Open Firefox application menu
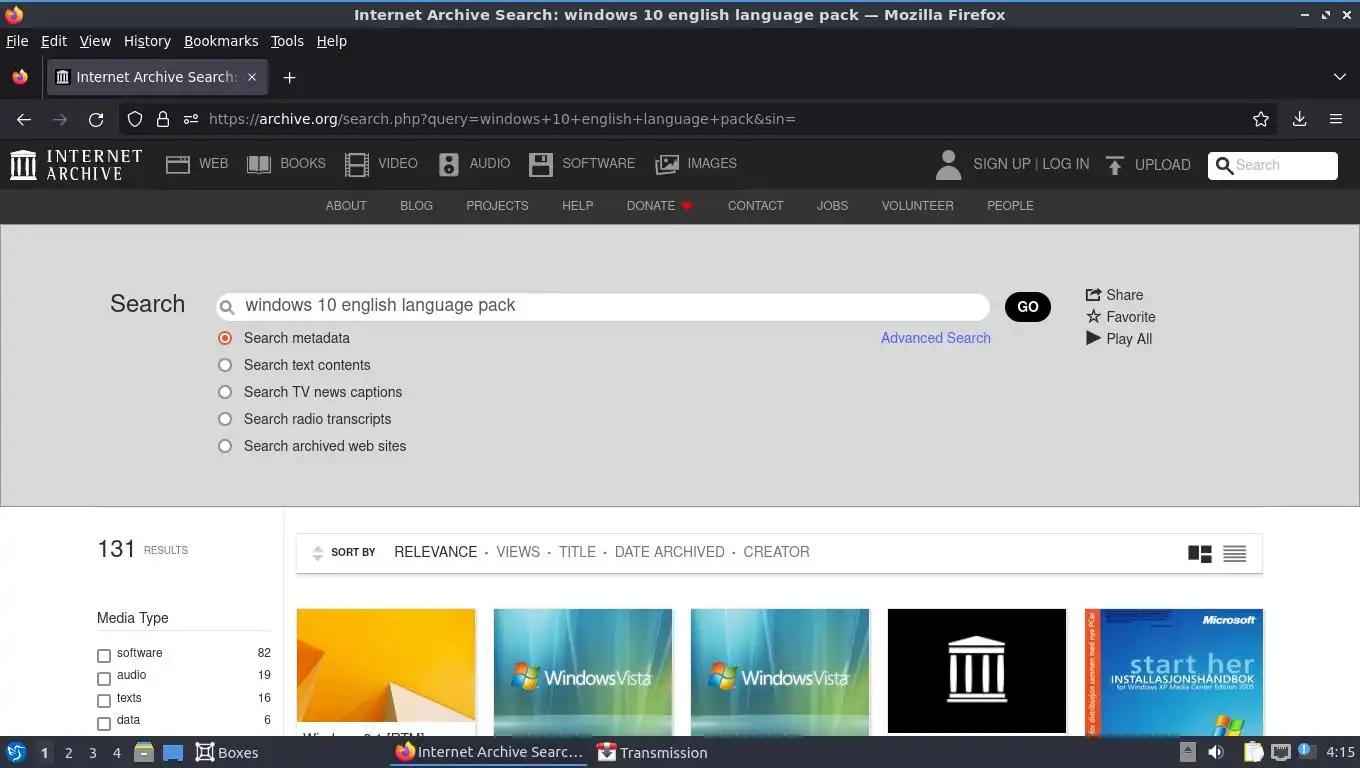 tap(1336, 119)
